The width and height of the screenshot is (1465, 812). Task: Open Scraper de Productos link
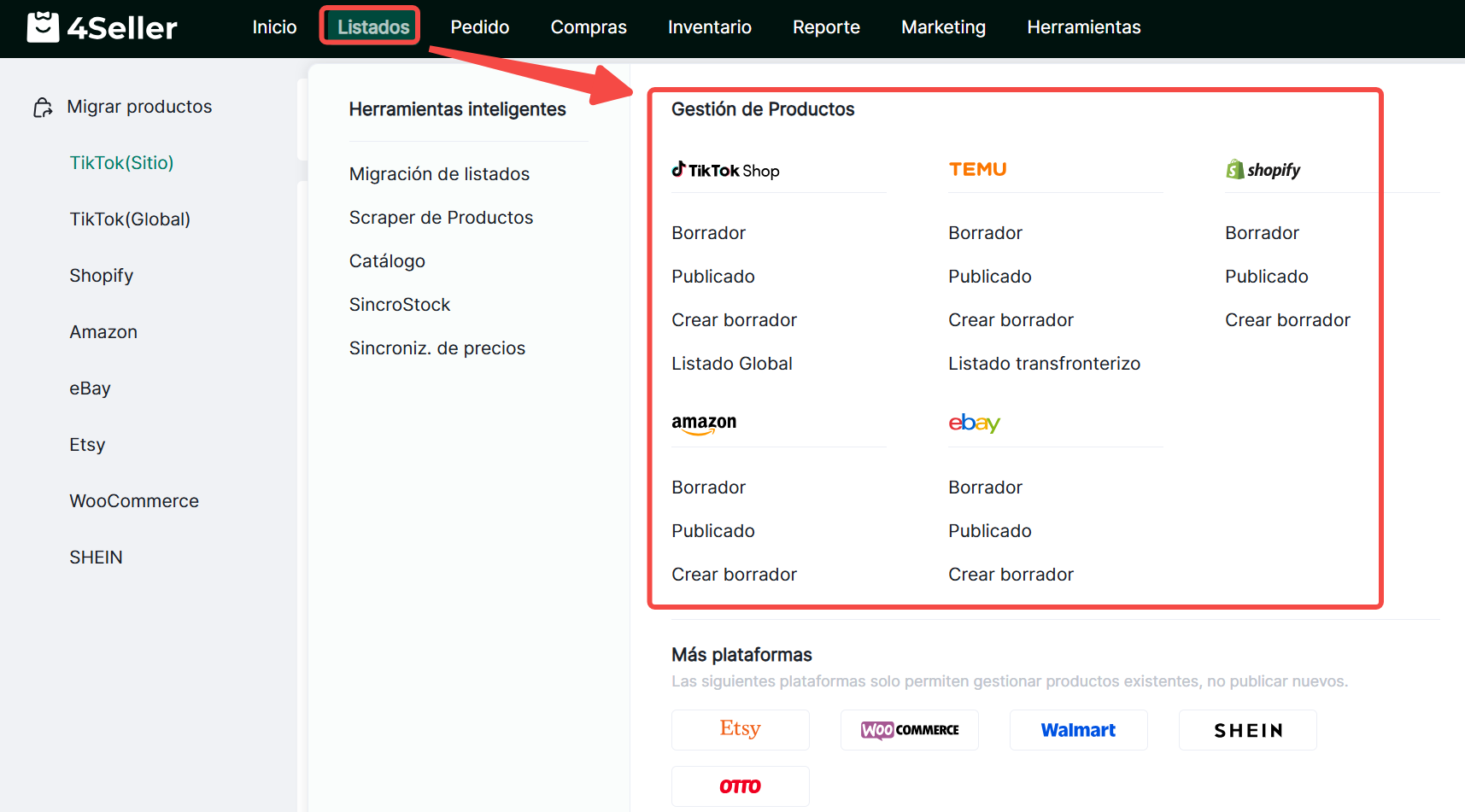441,218
